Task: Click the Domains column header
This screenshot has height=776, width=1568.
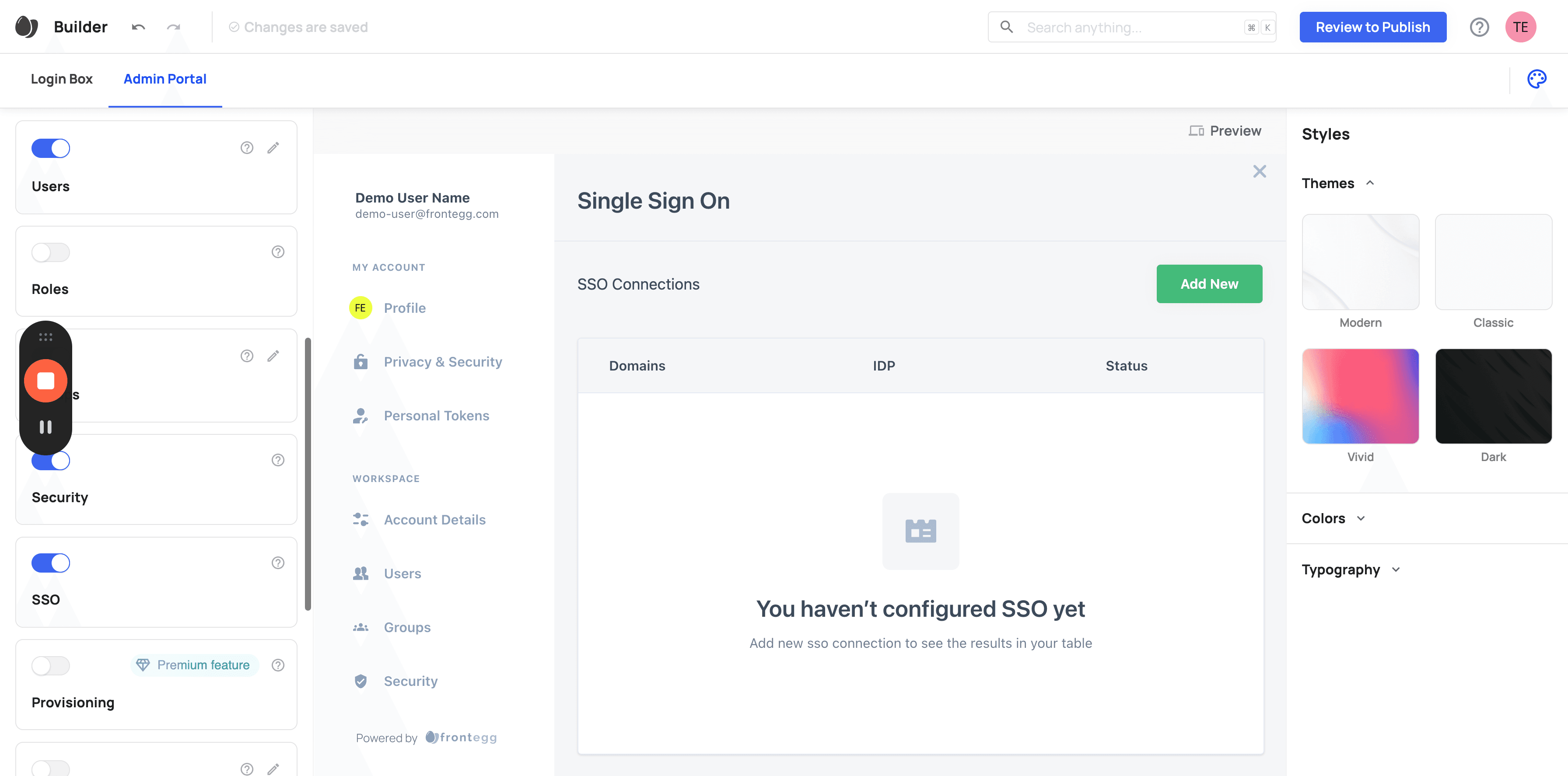Action: click(x=637, y=365)
